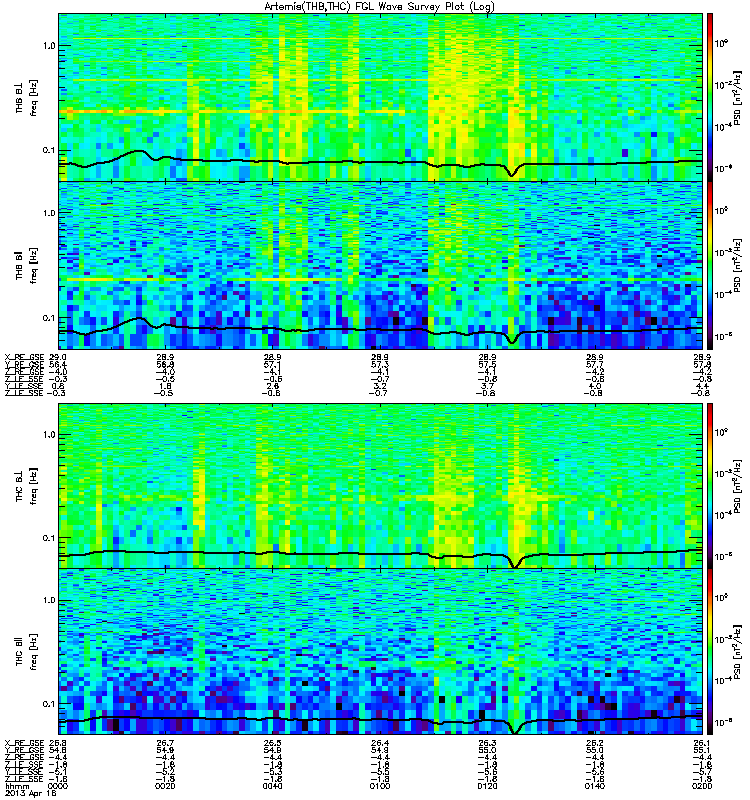Click the 0000 time label on the bottom axis
Image resolution: width=750 pixels, height=800 pixels.
(x=57, y=786)
